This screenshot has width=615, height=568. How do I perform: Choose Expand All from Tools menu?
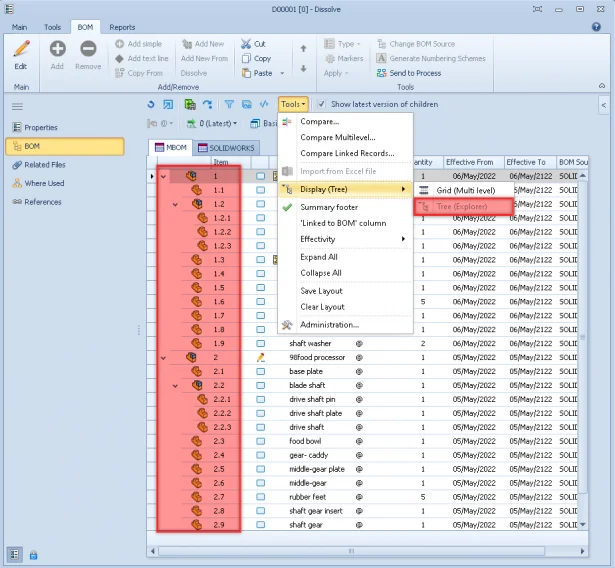pos(319,257)
